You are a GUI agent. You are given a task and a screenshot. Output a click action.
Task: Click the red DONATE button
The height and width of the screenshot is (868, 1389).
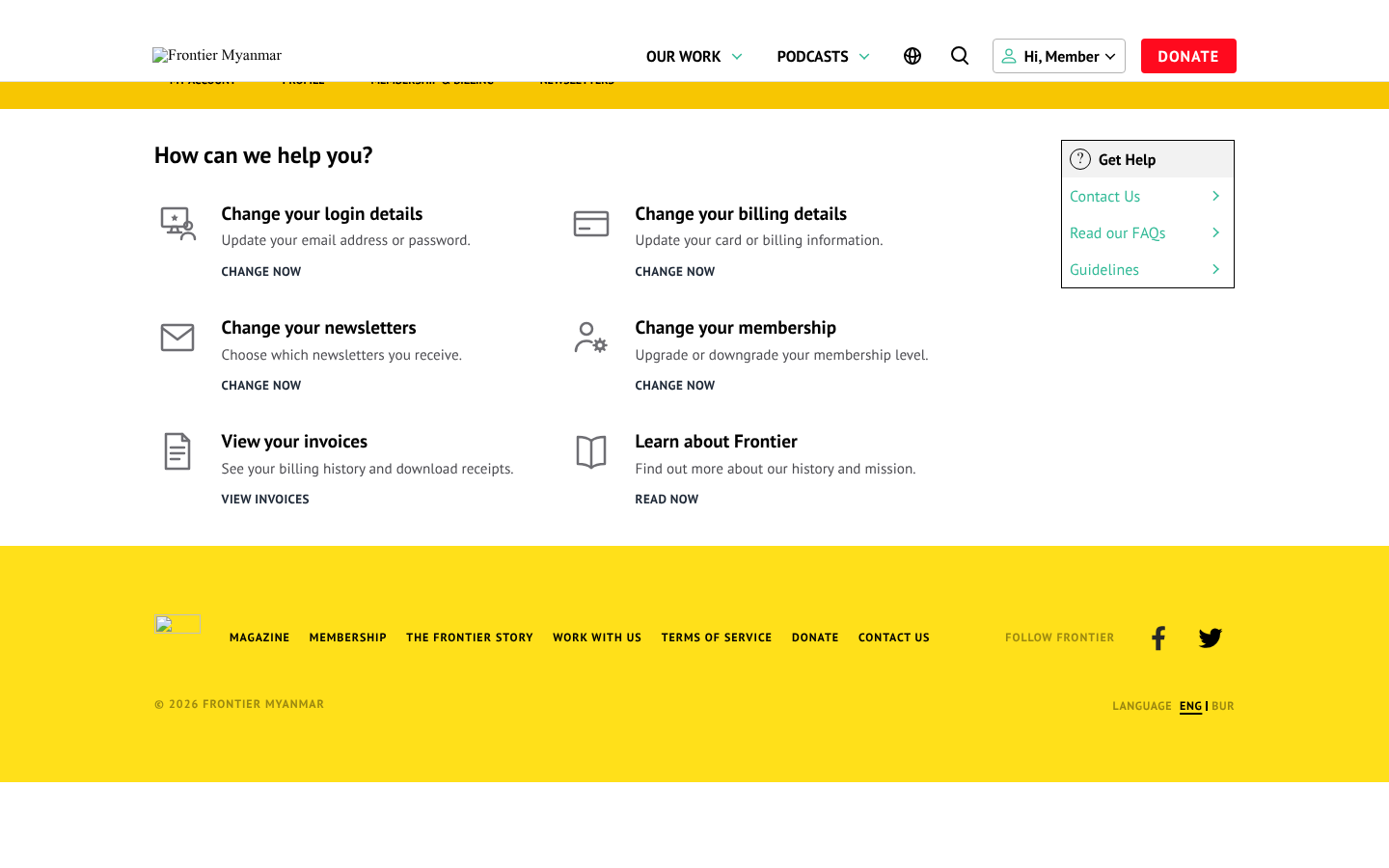click(1188, 56)
